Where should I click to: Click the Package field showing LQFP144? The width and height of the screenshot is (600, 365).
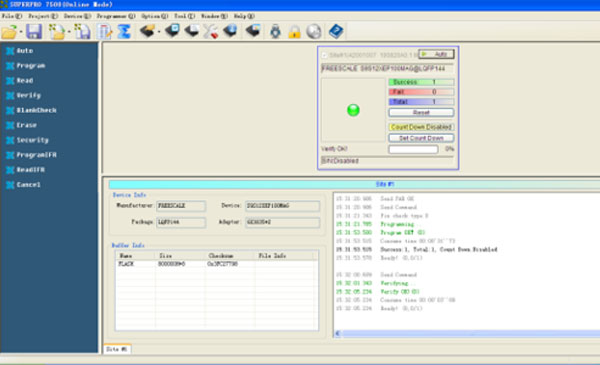[x=181, y=222]
